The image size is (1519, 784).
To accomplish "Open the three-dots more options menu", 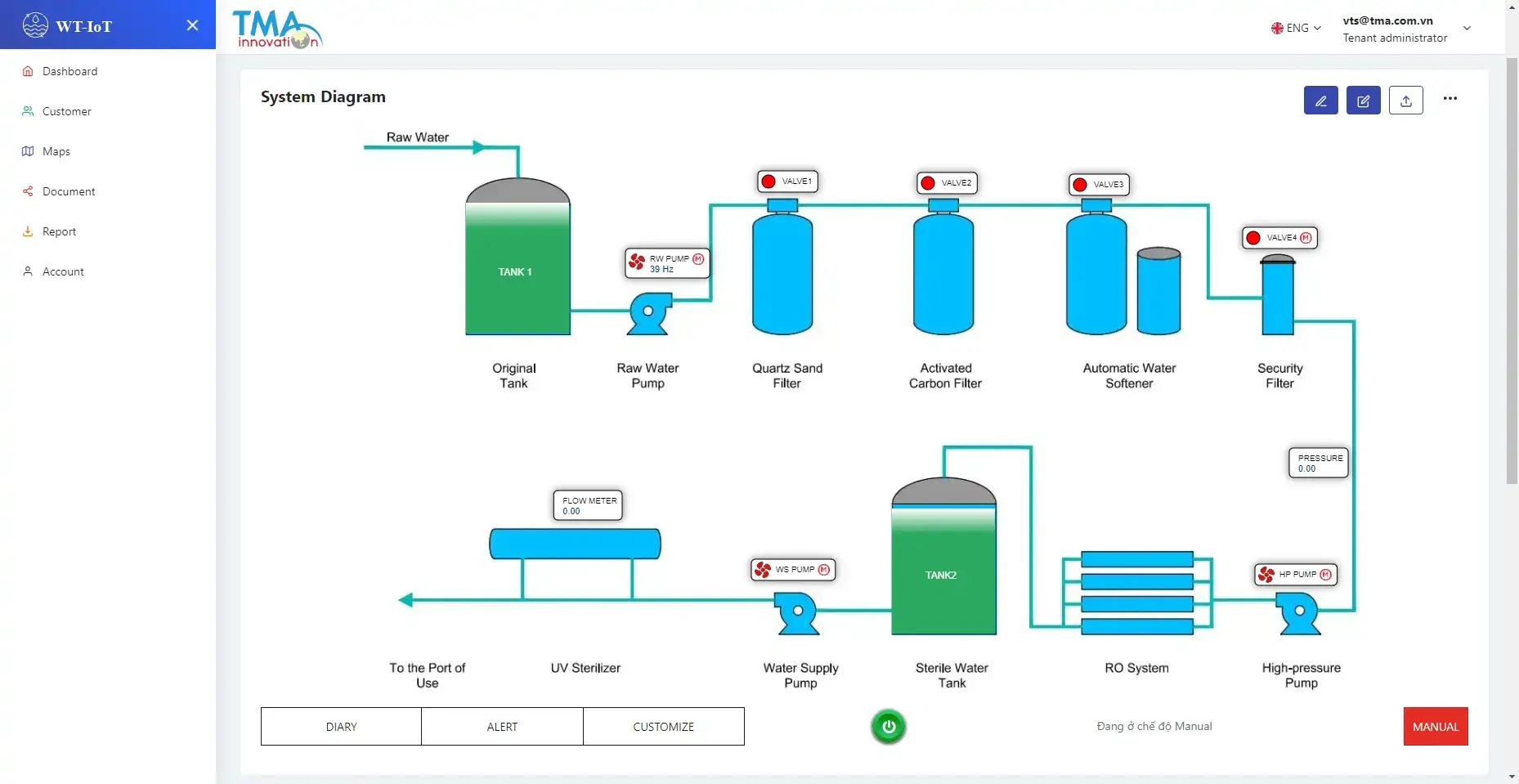I will 1450,99.
